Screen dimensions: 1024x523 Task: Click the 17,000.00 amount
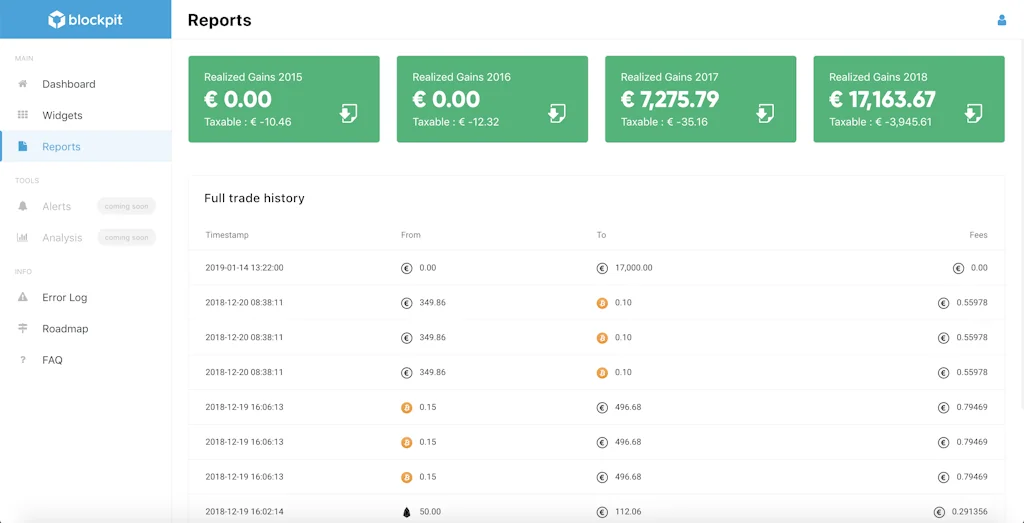click(633, 268)
